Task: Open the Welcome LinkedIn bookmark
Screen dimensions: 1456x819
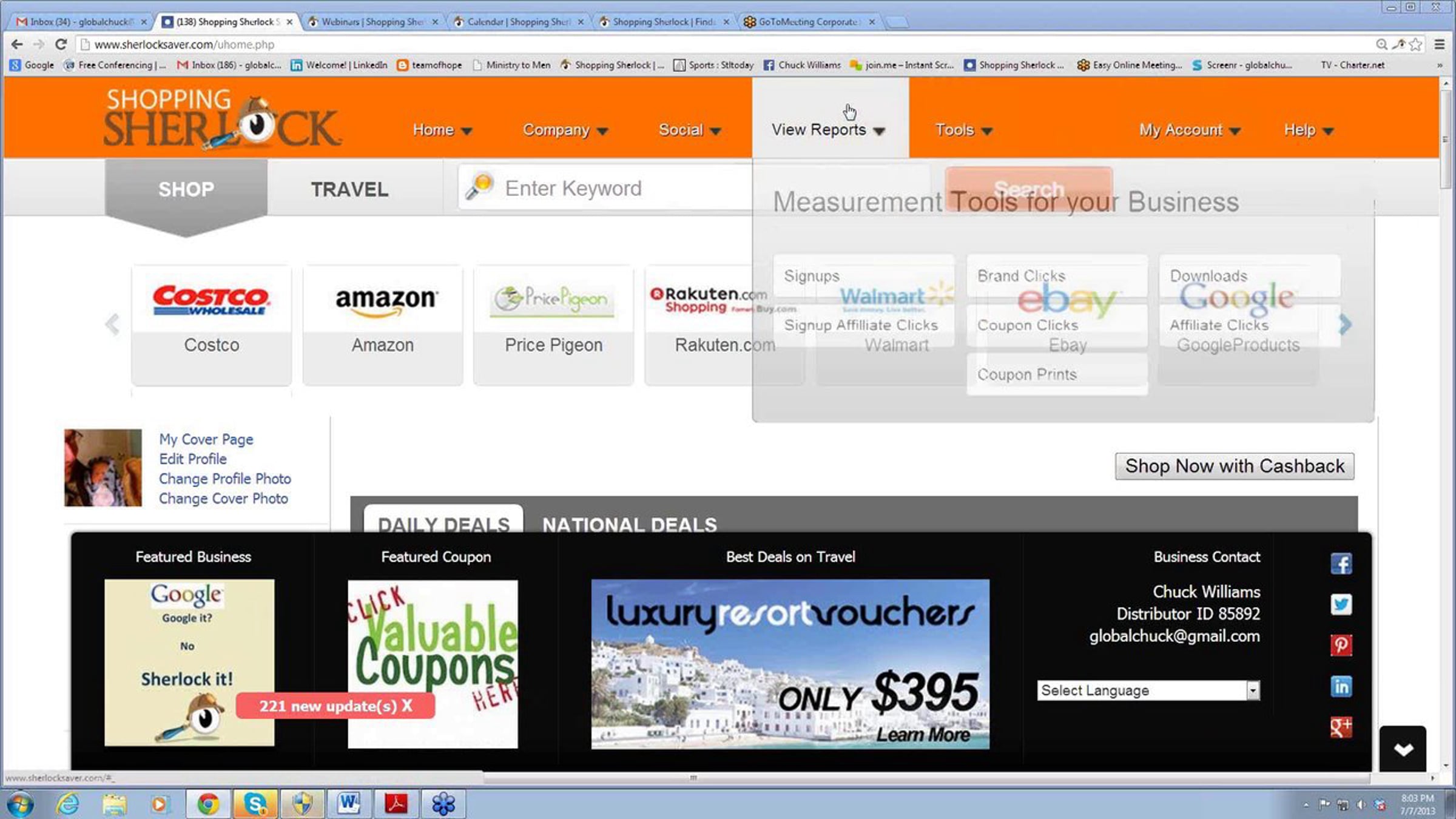Action: [339, 65]
